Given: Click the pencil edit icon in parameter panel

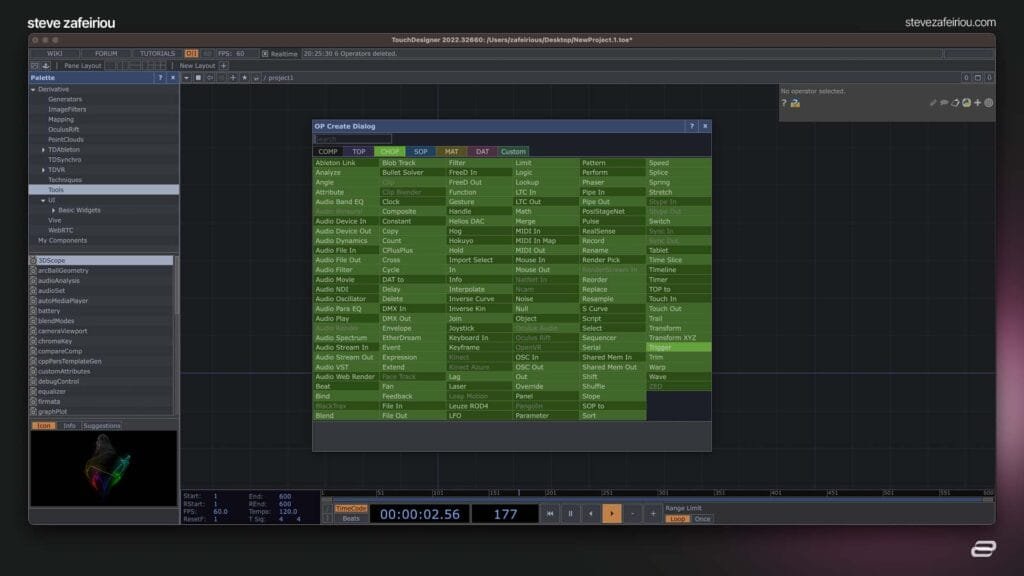Looking at the screenshot, I should (933, 103).
